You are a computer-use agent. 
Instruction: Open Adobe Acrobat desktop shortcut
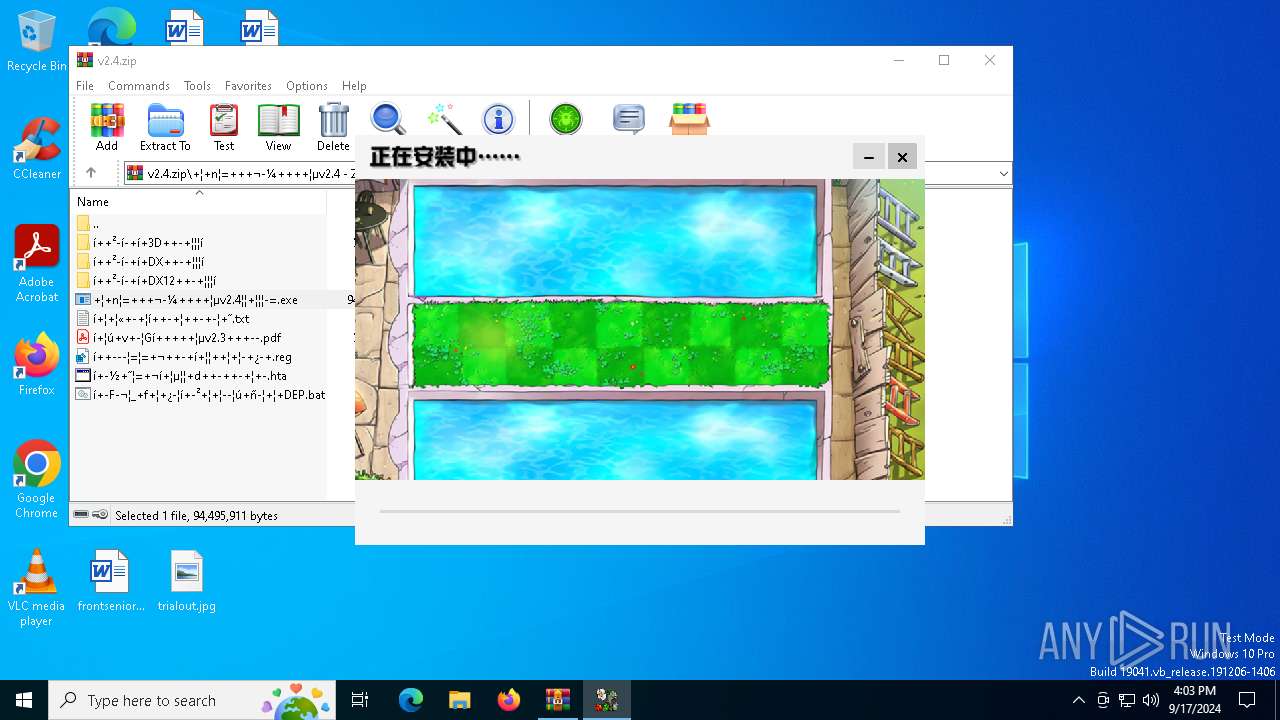click(x=36, y=264)
